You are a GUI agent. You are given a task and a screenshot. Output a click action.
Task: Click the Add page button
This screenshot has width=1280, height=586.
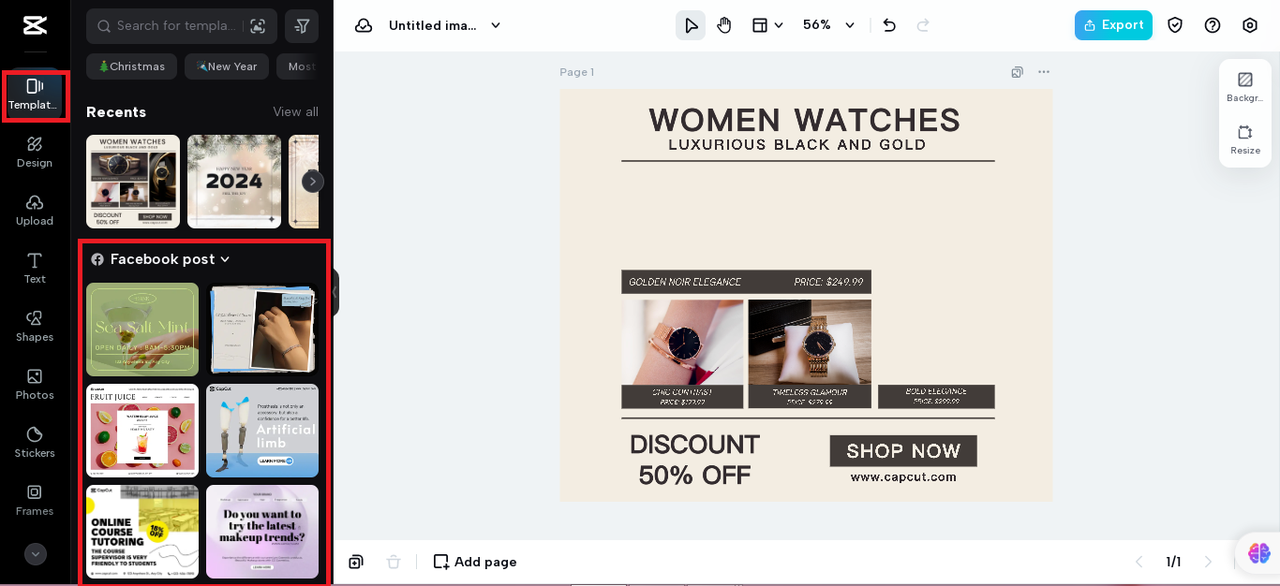(x=475, y=562)
